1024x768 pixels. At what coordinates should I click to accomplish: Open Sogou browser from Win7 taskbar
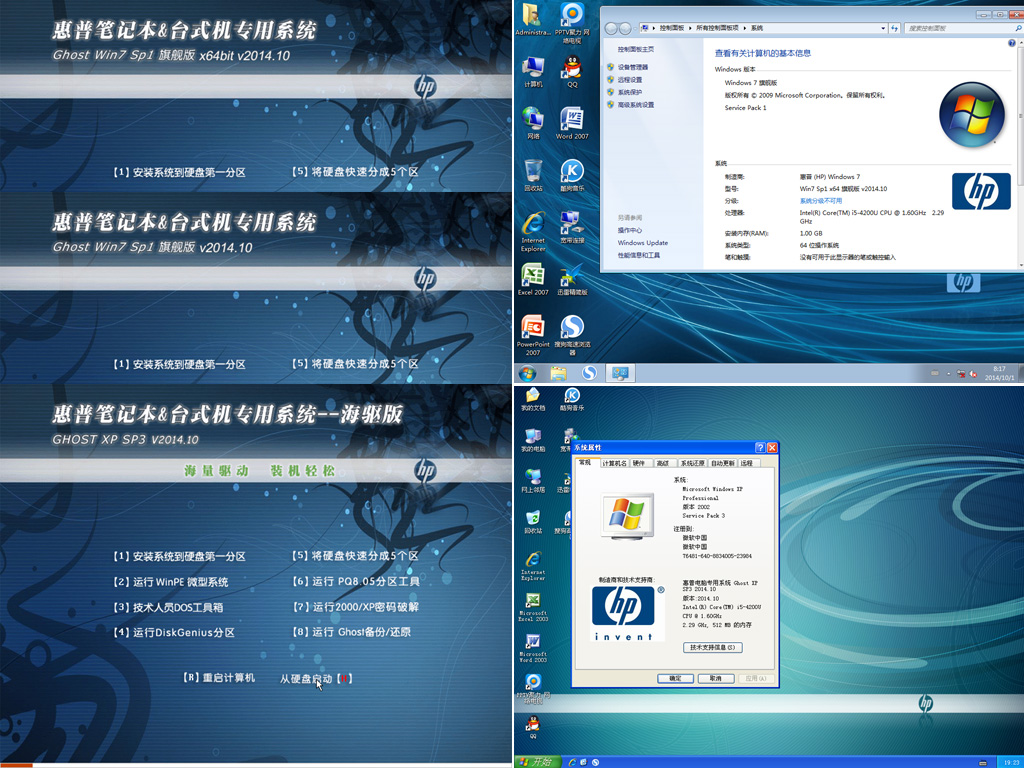[589, 373]
